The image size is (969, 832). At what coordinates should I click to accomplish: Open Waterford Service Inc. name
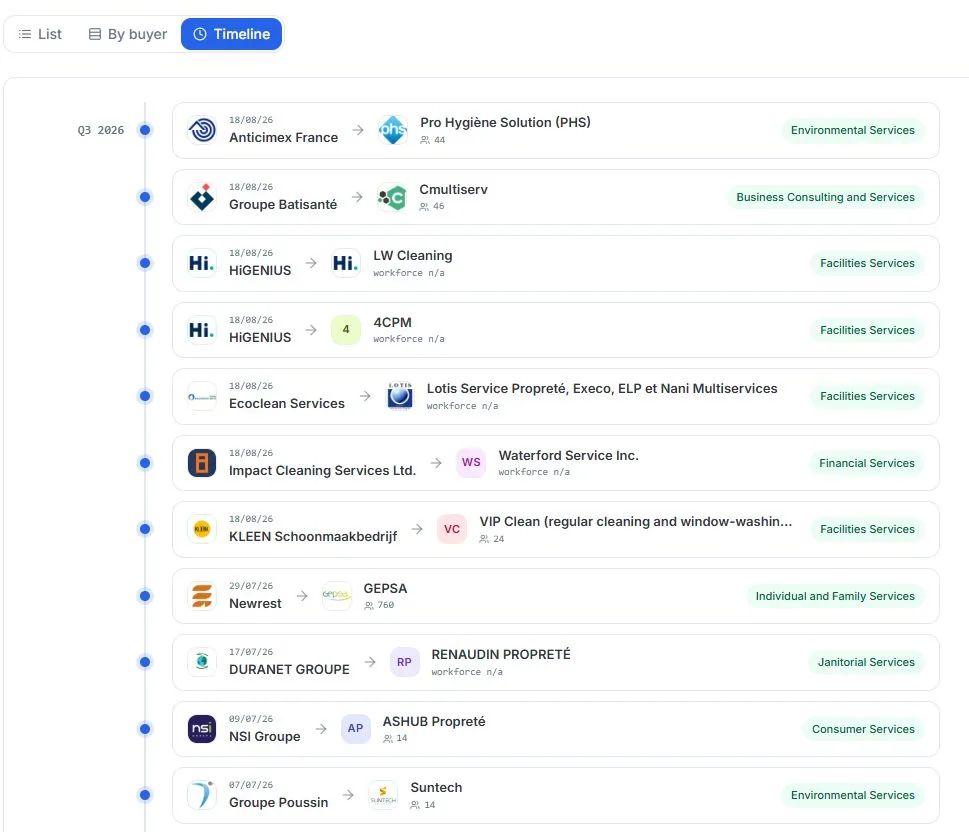coord(568,455)
